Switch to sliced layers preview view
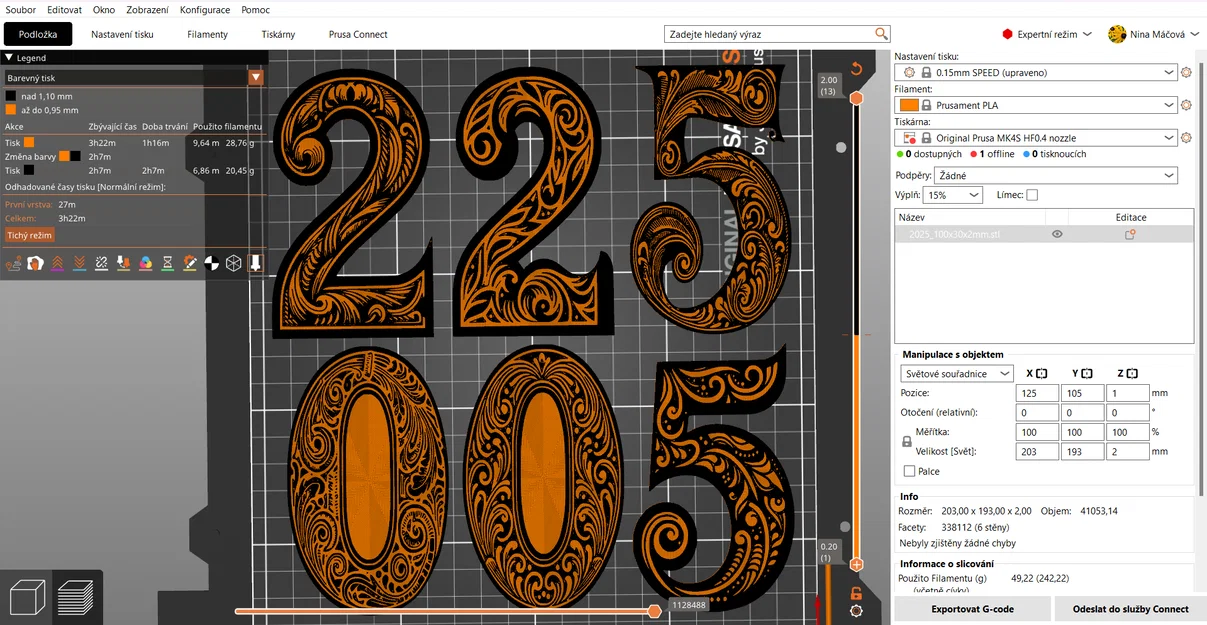This screenshot has width=1207, height=625. click(75, 597)
